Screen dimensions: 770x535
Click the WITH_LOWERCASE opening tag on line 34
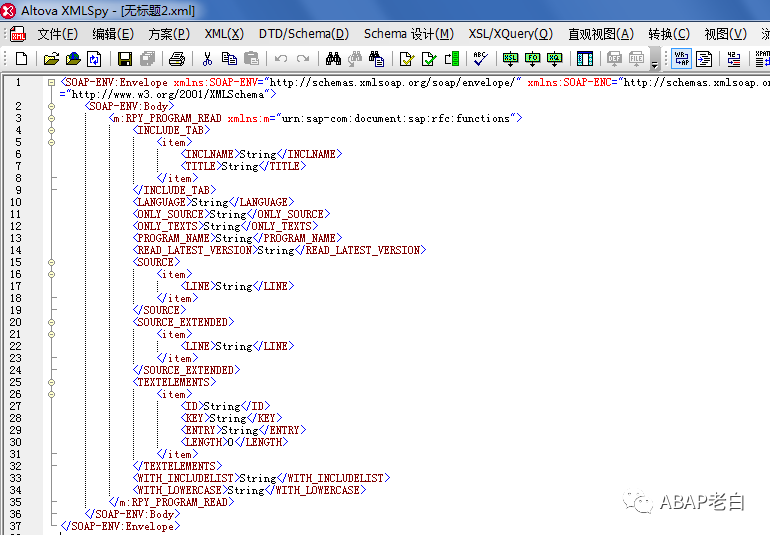[180, 490]
